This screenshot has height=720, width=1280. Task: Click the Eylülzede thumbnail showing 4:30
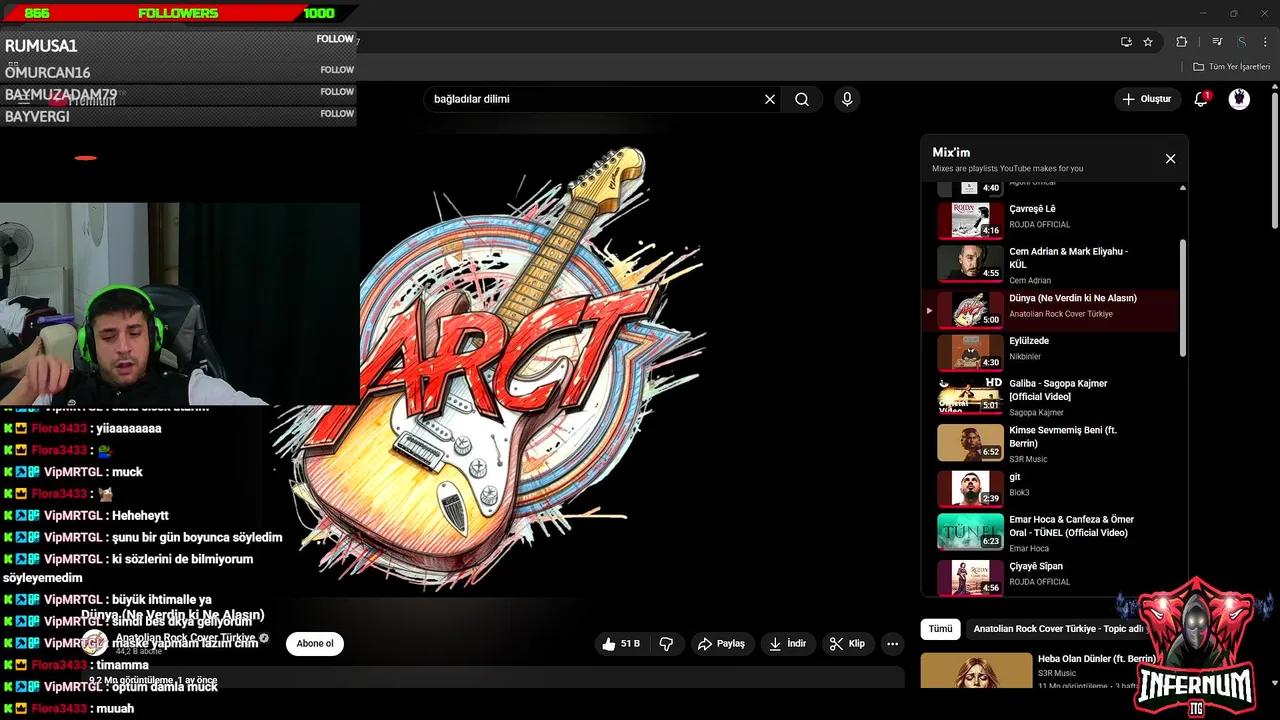coord(970,352)
